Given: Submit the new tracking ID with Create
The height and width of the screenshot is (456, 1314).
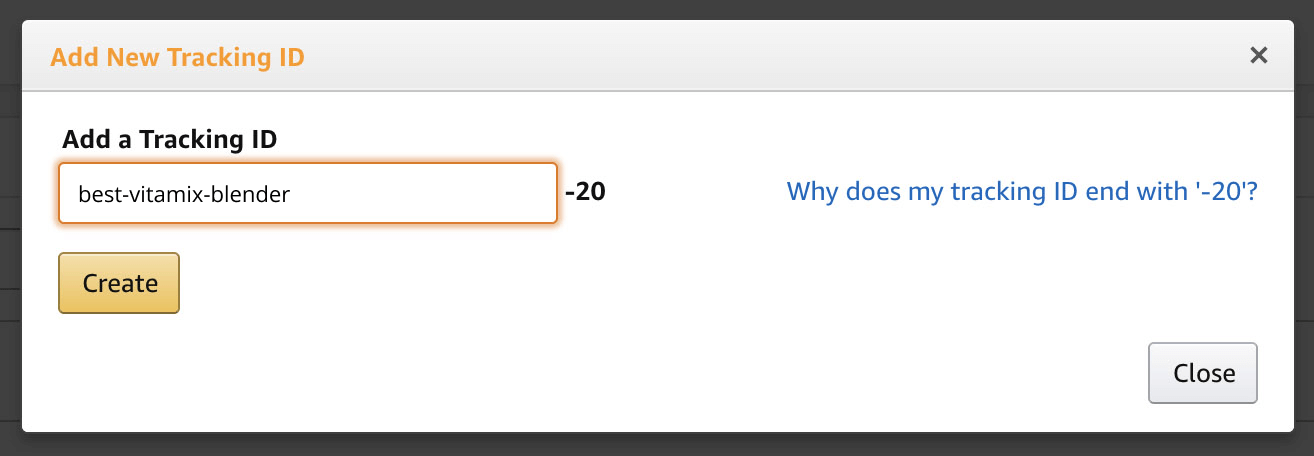Looking at the screenshot, I should (x=119, y=283).
